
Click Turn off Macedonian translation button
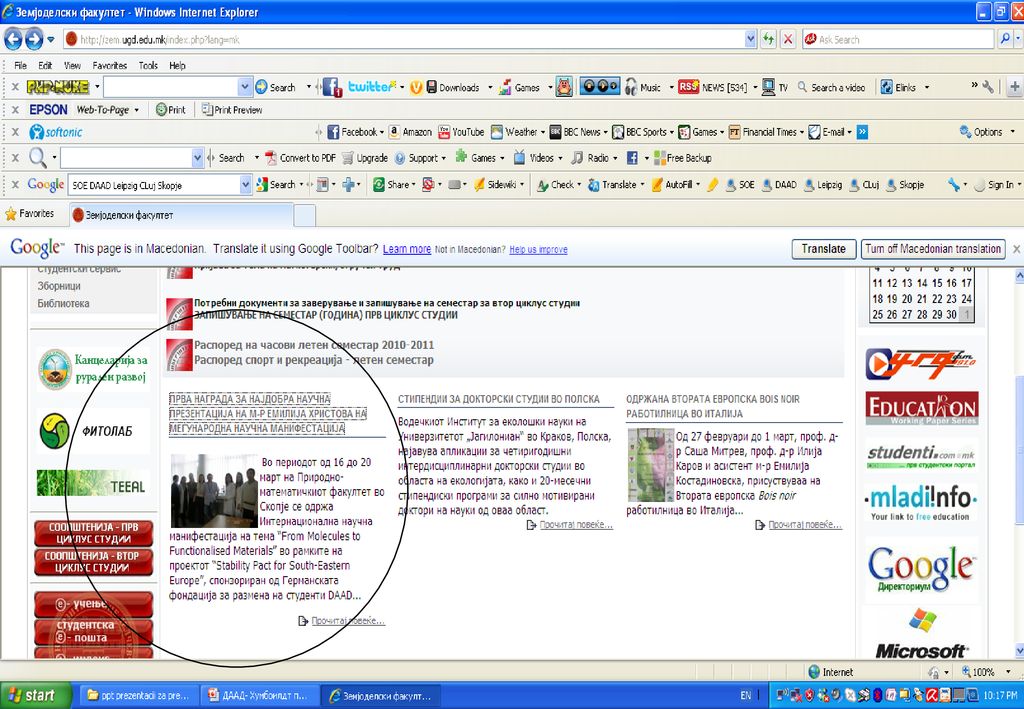pyautogui.click(x=933, y=249)
